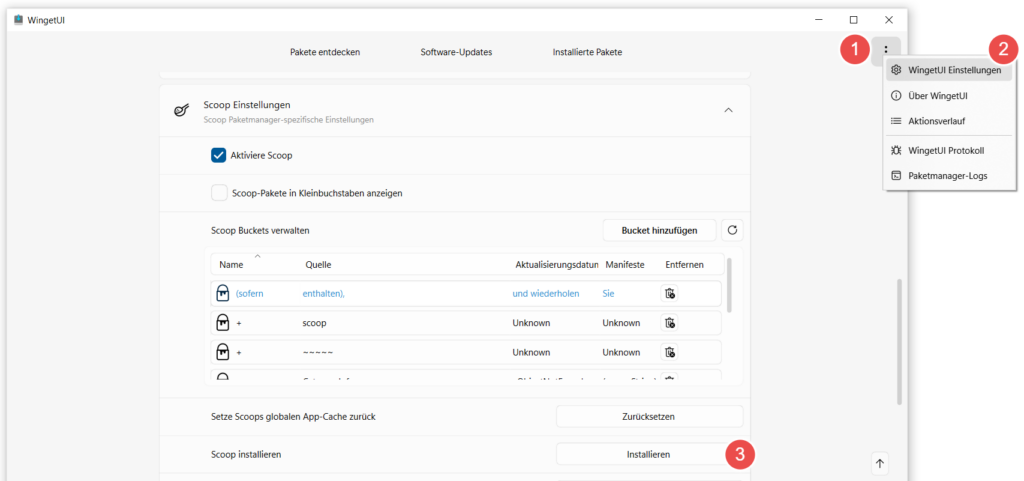Jump back to top with arrow button
The width and height of the screenshot is (1024, 481).
click(x=879, y=463)
